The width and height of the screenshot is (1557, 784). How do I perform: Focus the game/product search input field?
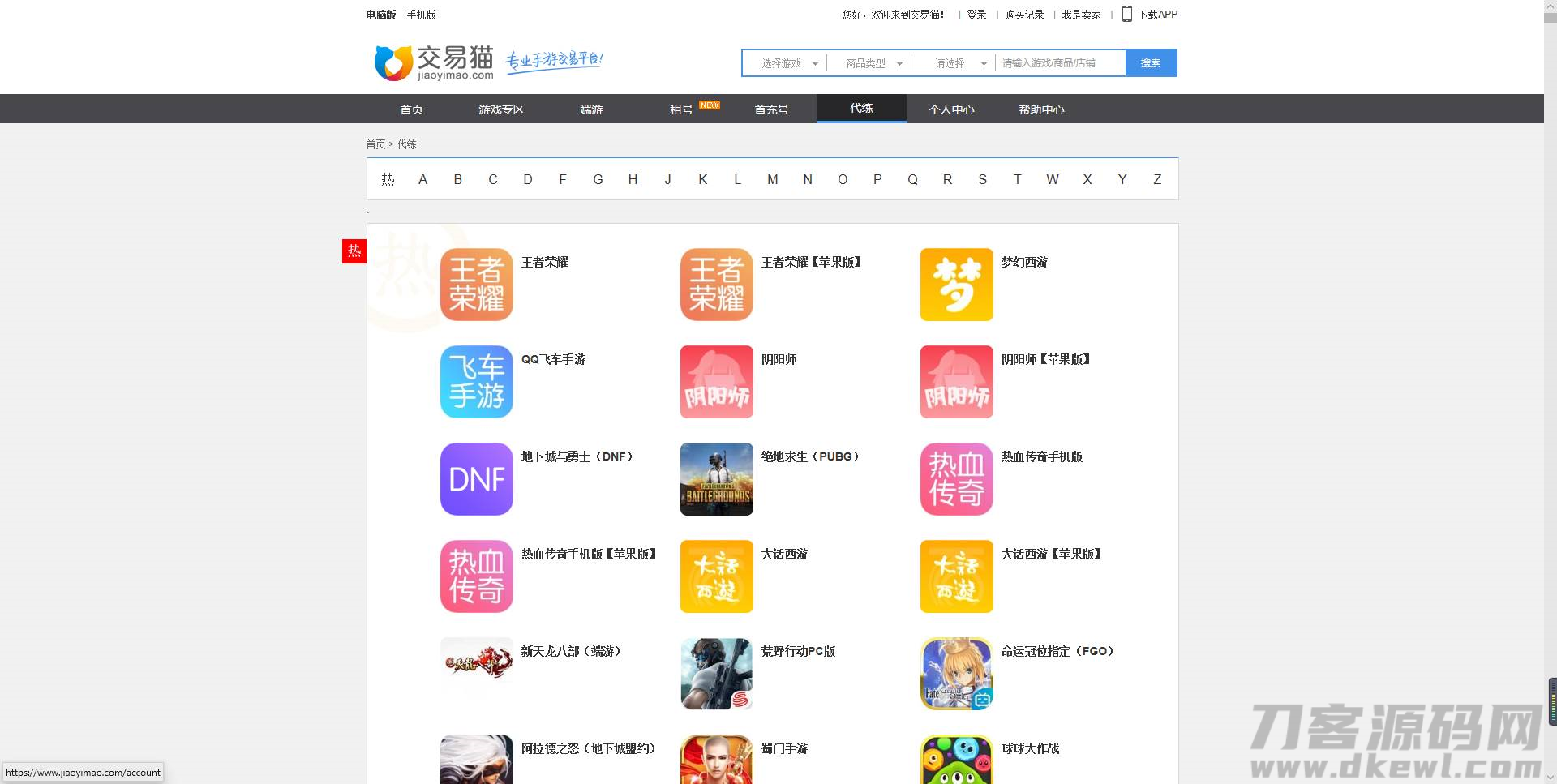pyautogui.click(x=1060, y=63)
